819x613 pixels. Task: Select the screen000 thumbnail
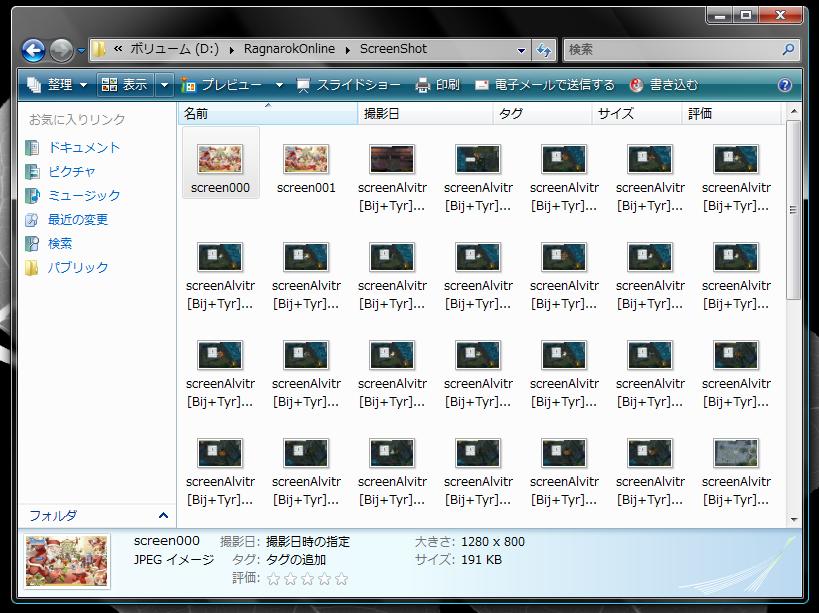(220, 159)
